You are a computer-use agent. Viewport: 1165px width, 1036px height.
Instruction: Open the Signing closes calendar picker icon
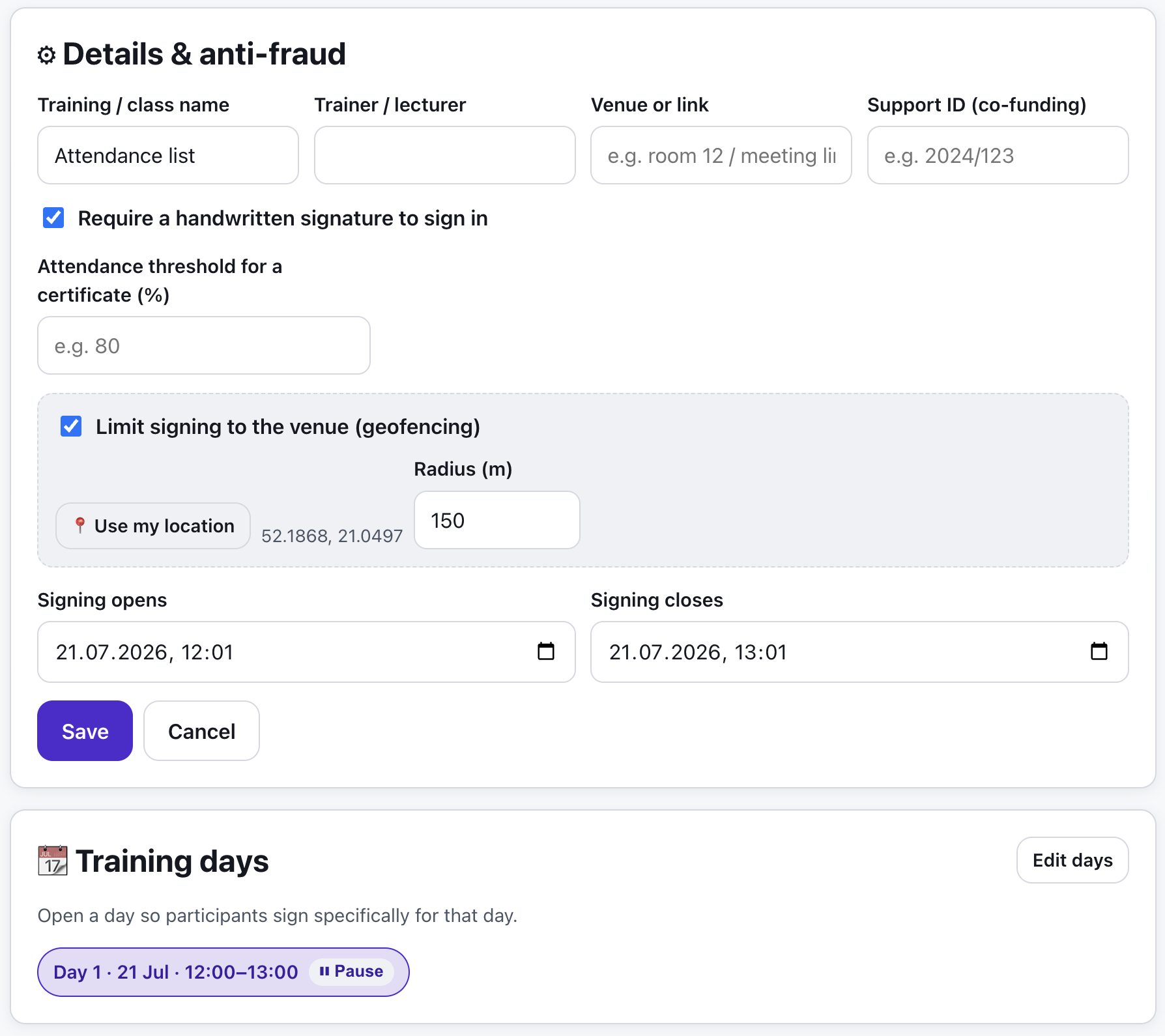click(x=1099, y=651)
